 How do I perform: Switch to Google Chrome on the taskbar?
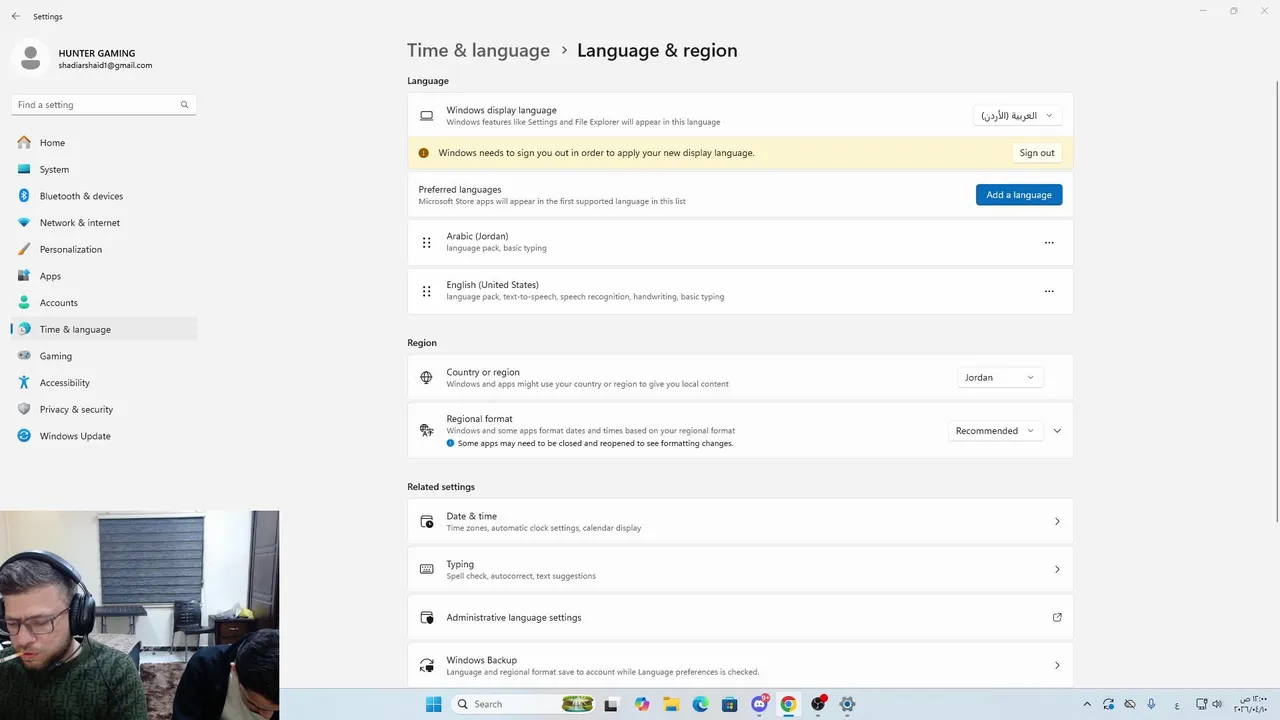click(x=788, y=704)
